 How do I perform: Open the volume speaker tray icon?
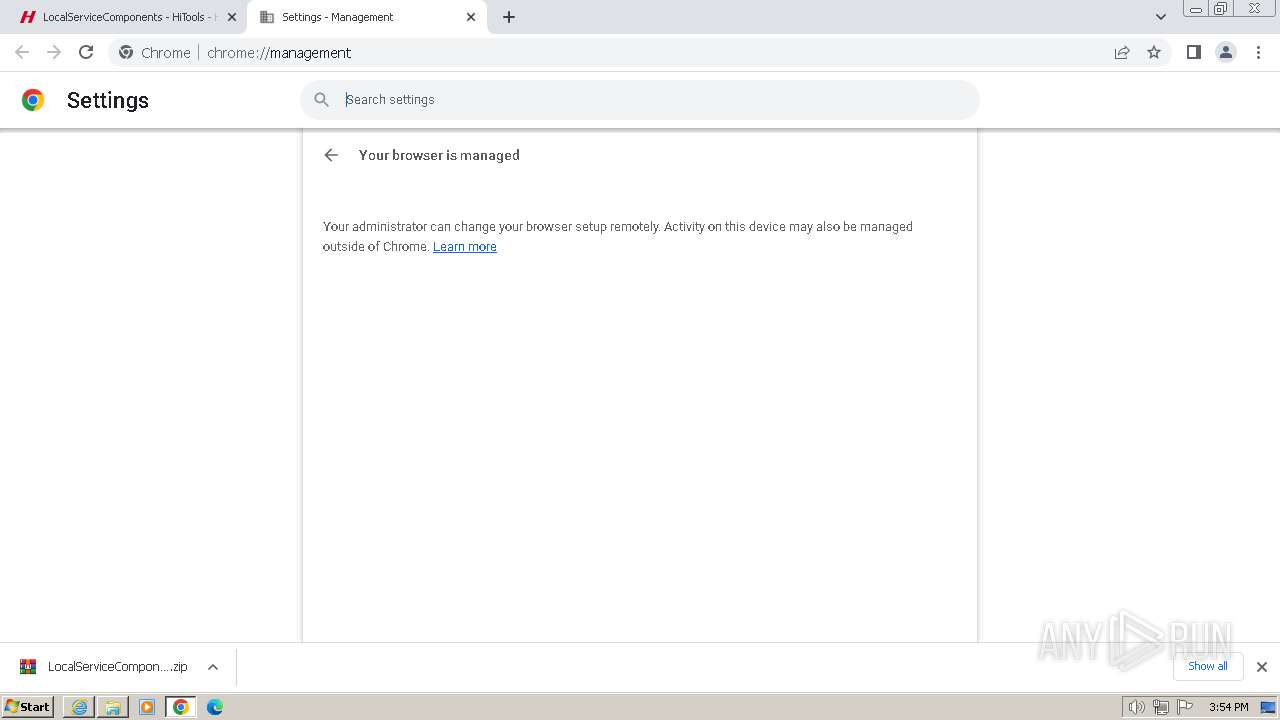[1136, 707]
